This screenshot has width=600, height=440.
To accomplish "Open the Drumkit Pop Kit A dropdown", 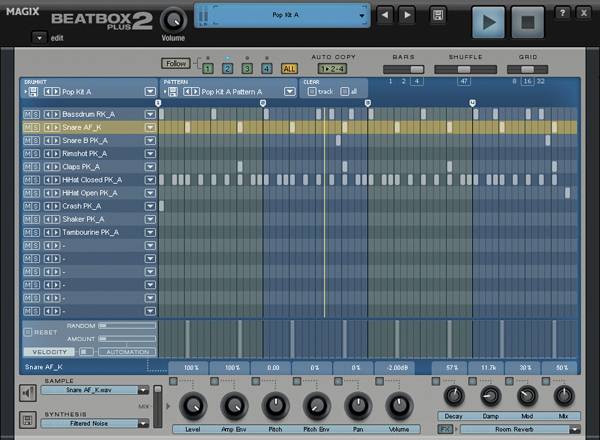I will [x=150, y=92].
